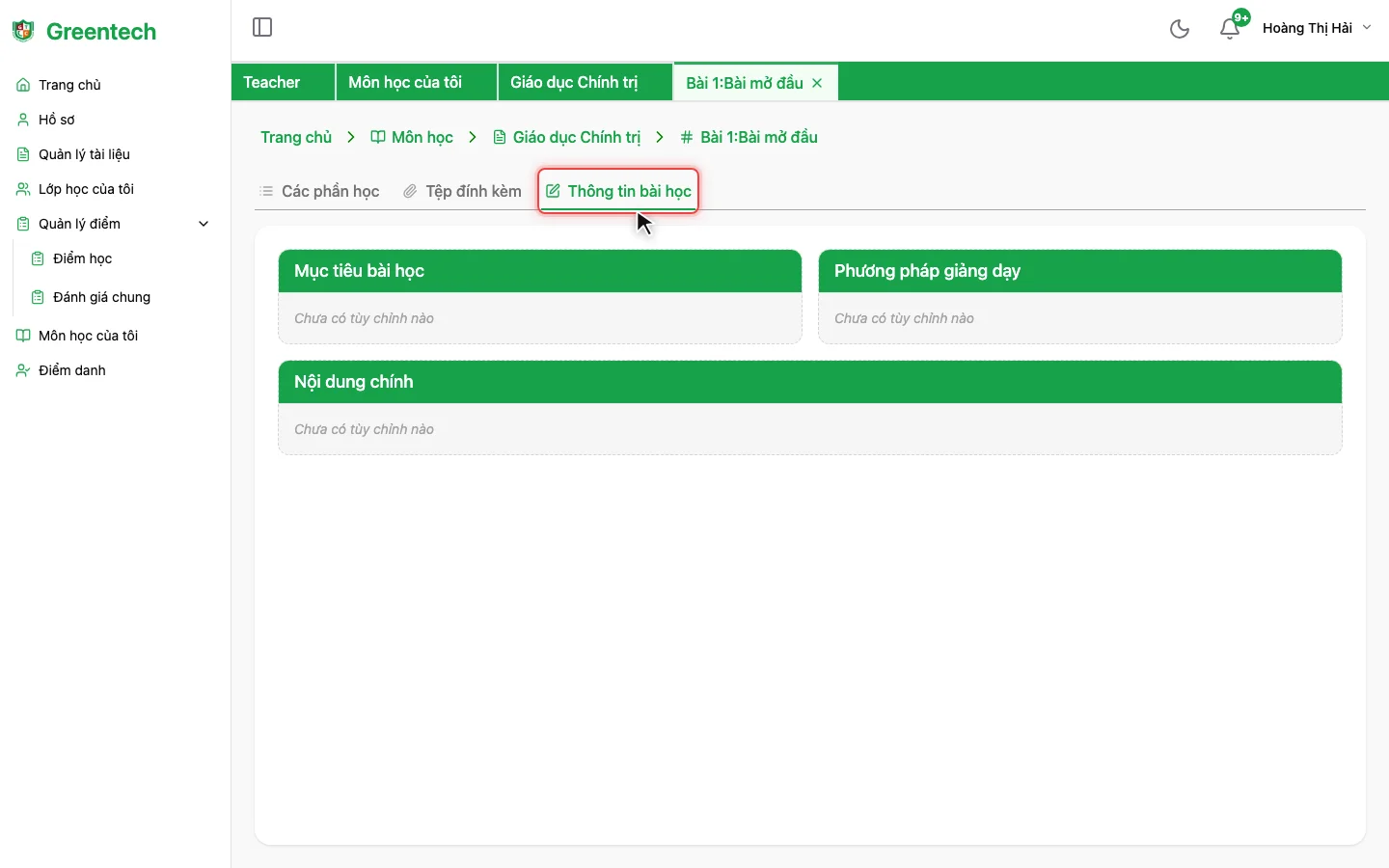This screenshot has width=1389, height=868.
Task: Click the Greentech shield logo
Action: pos(23,31)
